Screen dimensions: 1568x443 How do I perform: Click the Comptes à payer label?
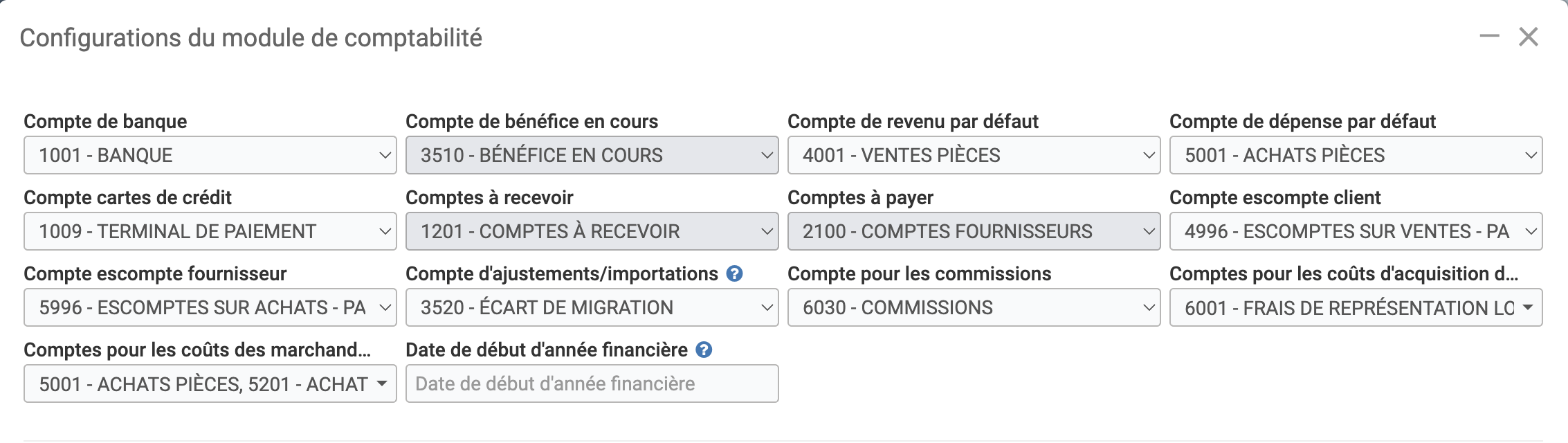click(860, 198)
